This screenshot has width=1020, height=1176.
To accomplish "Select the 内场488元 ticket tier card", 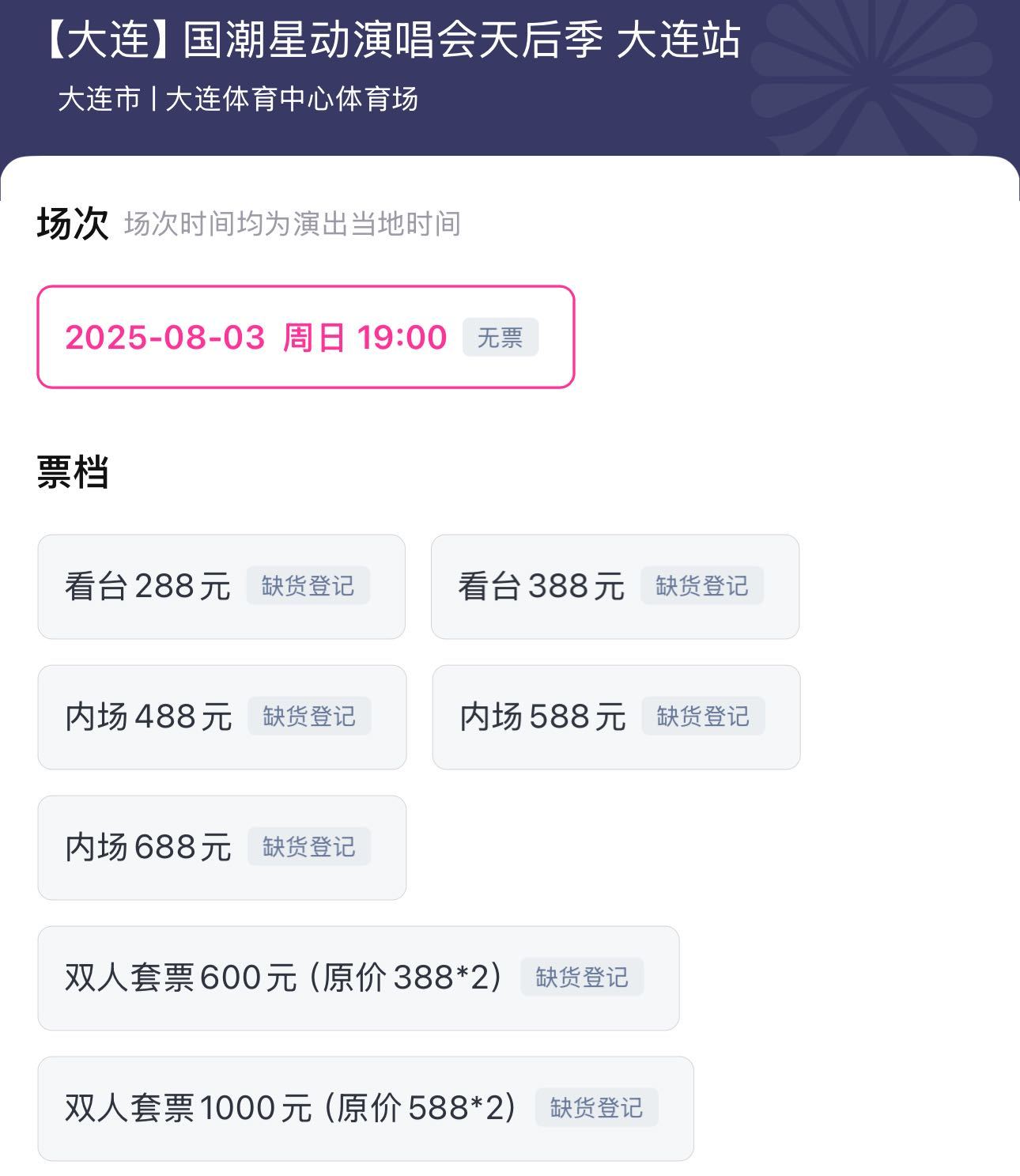I will coord(147,717).
